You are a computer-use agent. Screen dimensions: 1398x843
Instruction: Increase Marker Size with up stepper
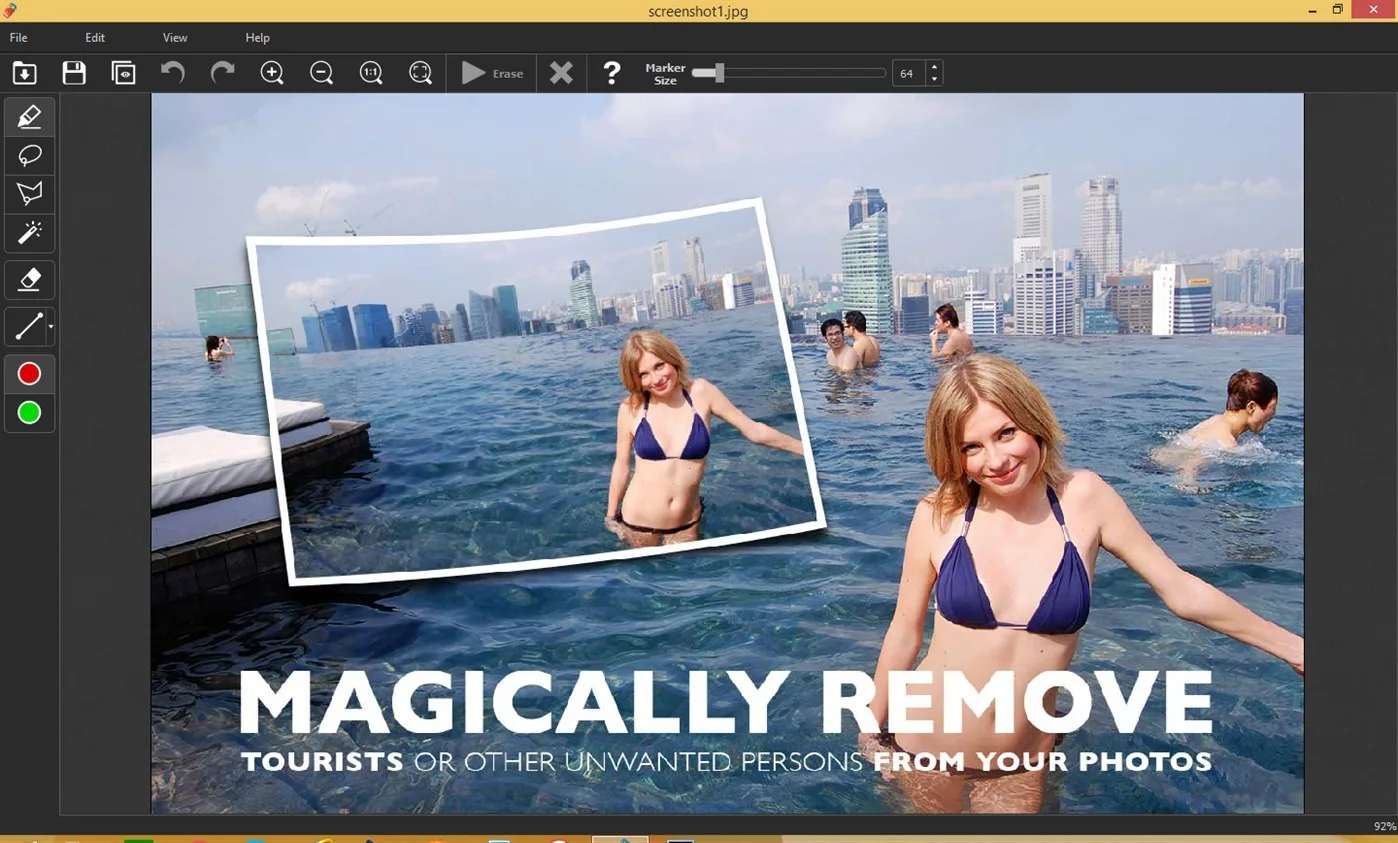click(934, 67)
